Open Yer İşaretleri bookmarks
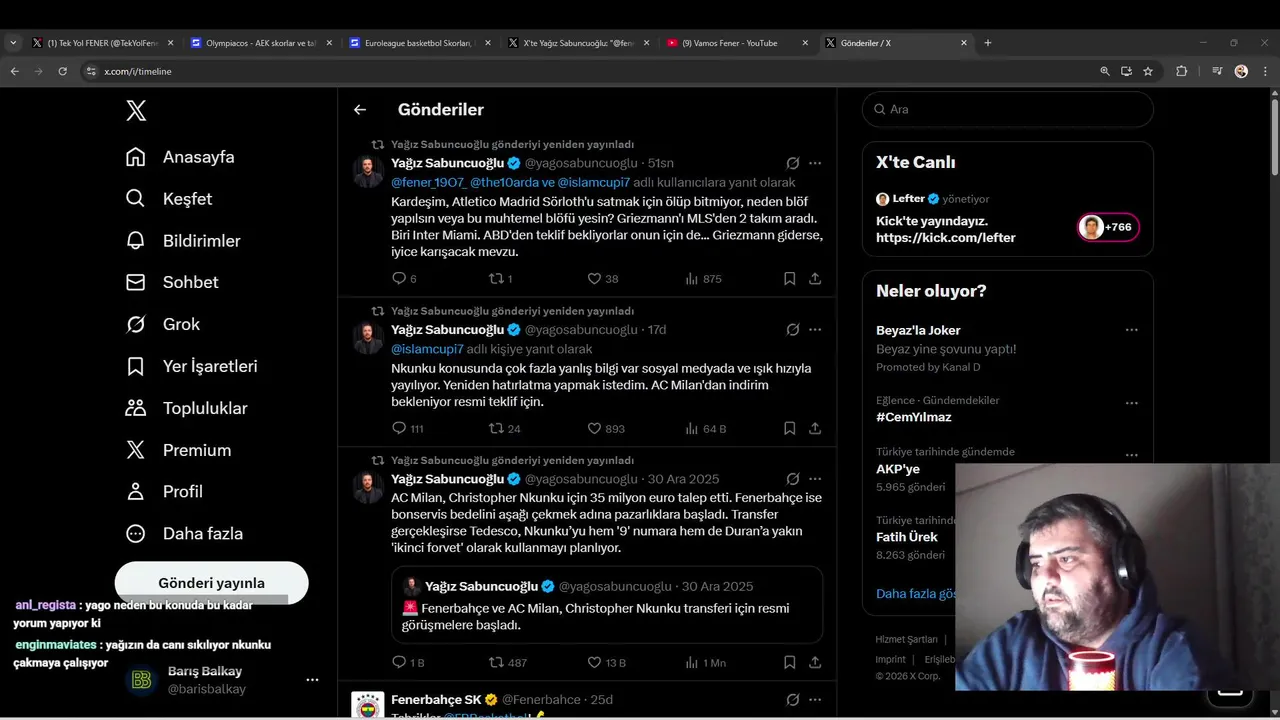Screen dimensions: 1280x720 [191, 367]
